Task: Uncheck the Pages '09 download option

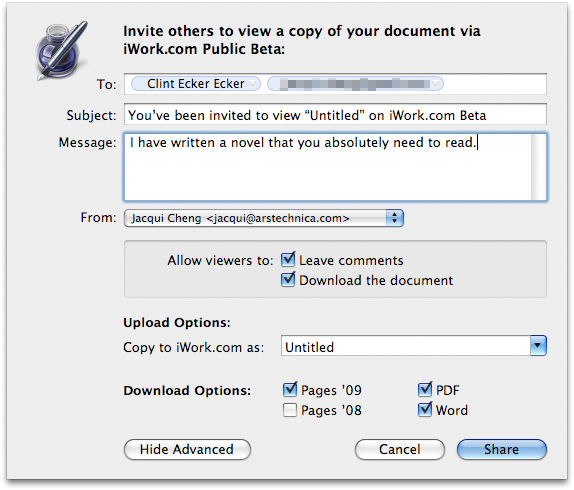Action: [x=290, y=390]
